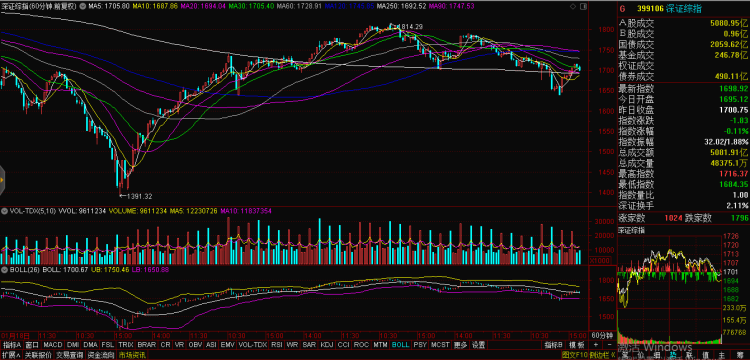Switch to the DMI indicator tab
Viewport: 750px width, 360px height.
[x=73, y=345]
